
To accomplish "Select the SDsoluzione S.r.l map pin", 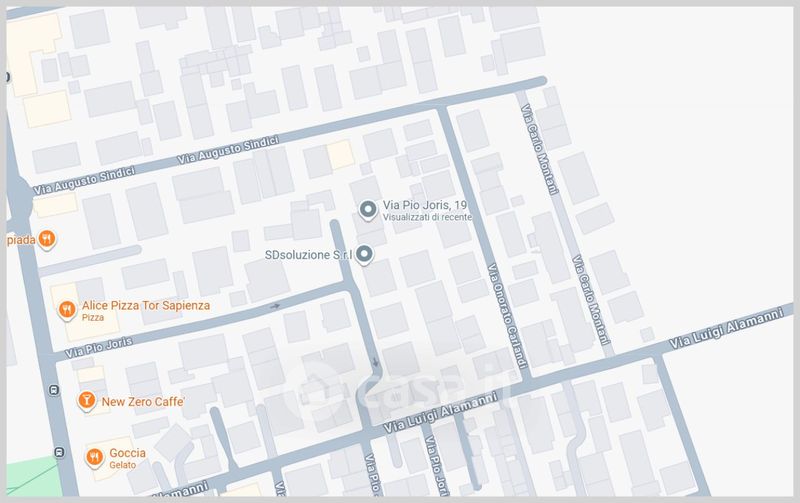I will [364, 255].
